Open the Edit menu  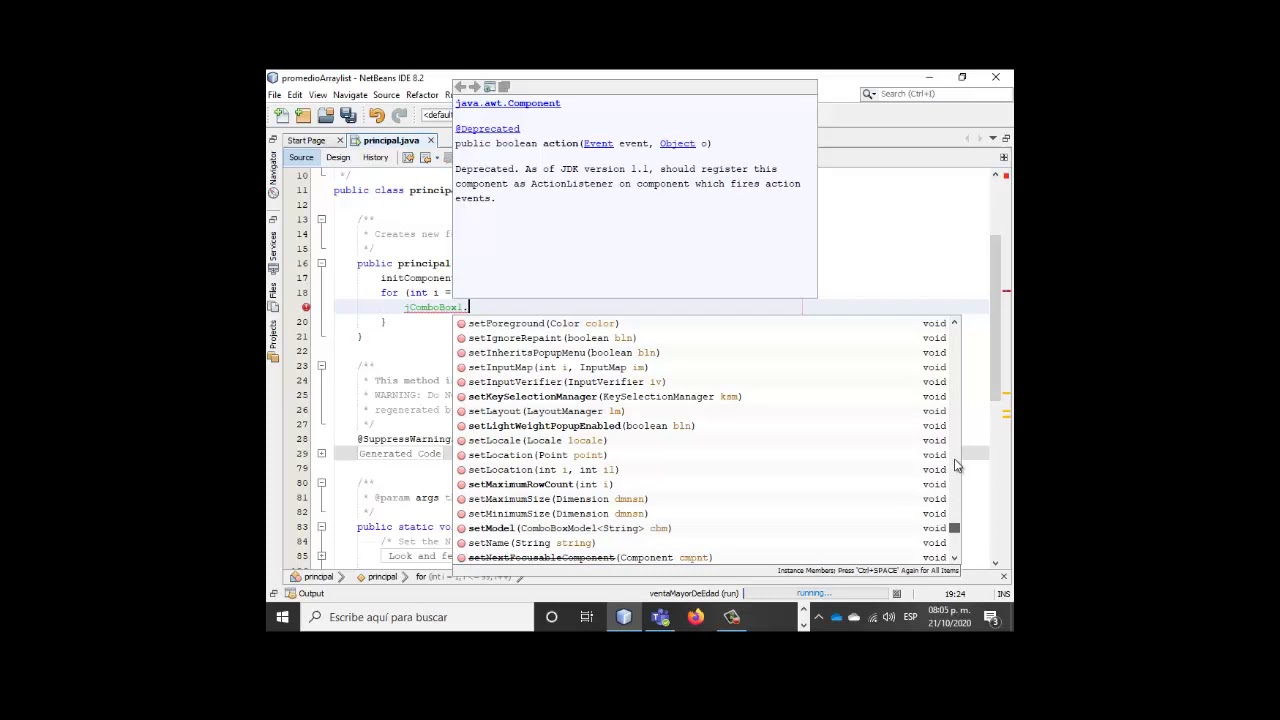tap(295, 95)
